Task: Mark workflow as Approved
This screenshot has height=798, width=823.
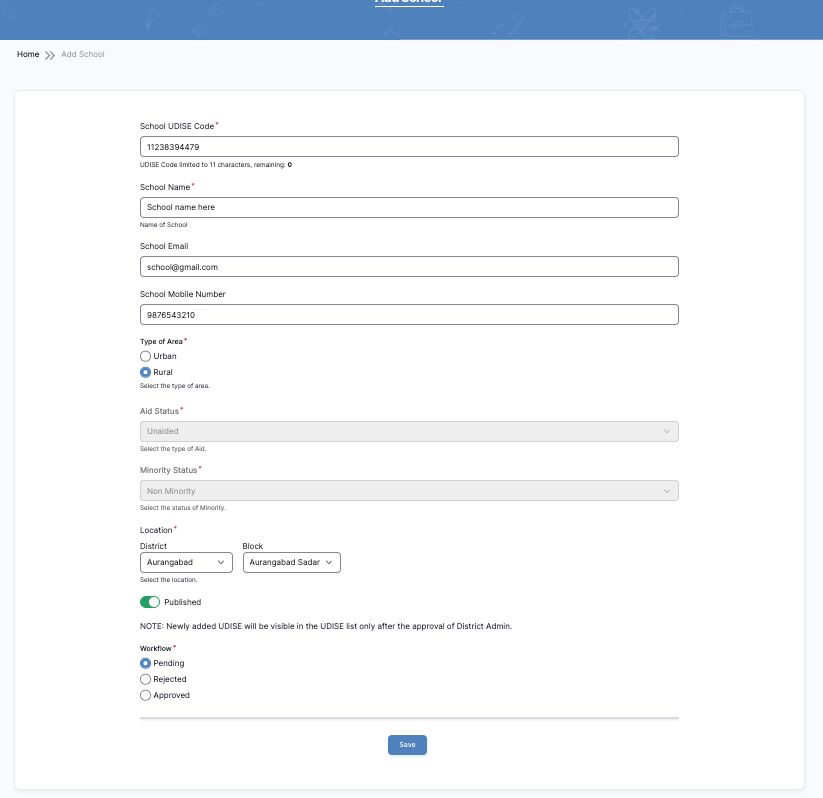Action: (146, 695)
